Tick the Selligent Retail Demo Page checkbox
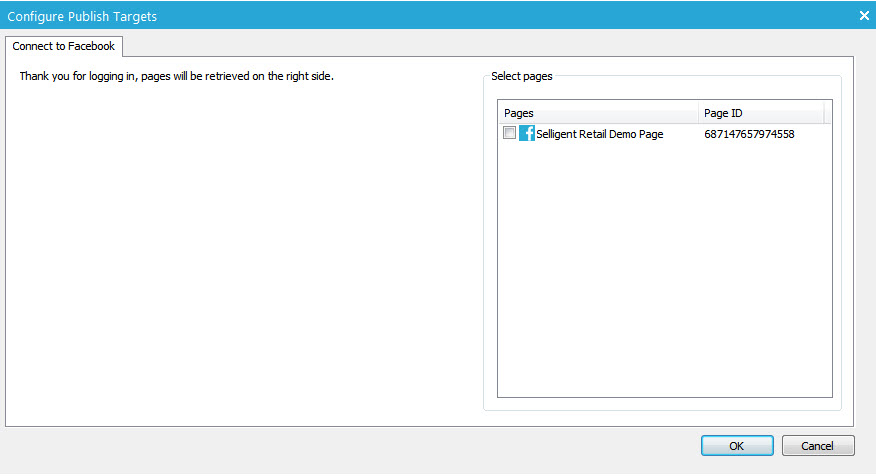This screenshot has height=476, width=876. pos(510,133)
